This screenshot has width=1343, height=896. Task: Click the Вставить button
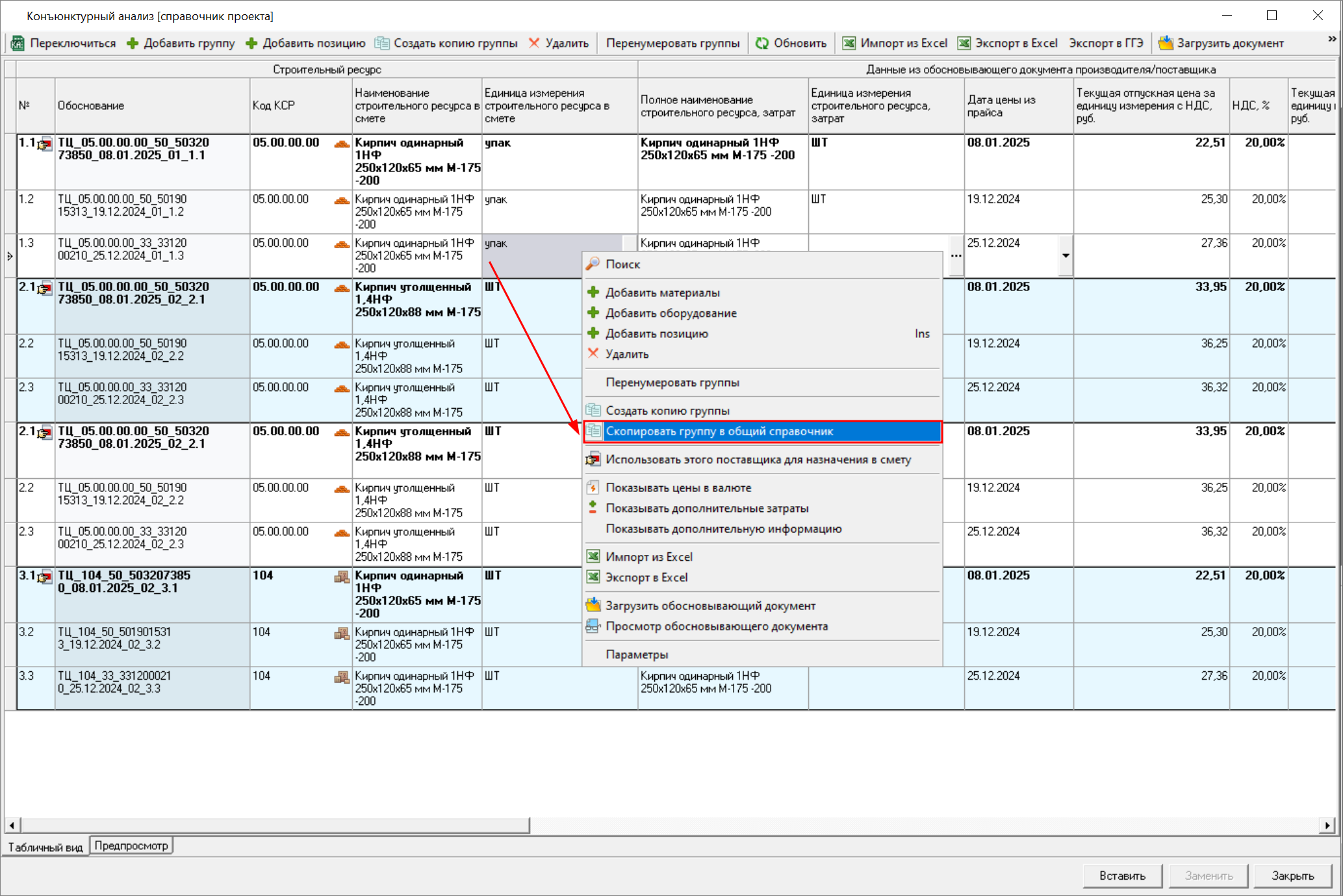point(1122,876)
